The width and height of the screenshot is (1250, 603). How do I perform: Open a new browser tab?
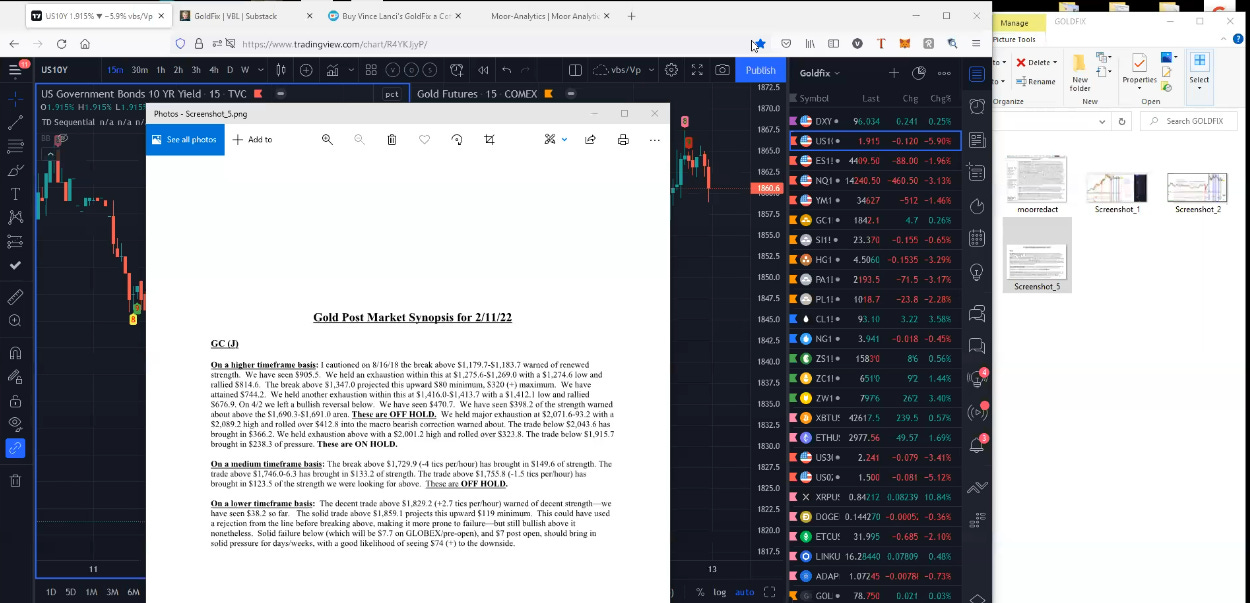[631, 16]
